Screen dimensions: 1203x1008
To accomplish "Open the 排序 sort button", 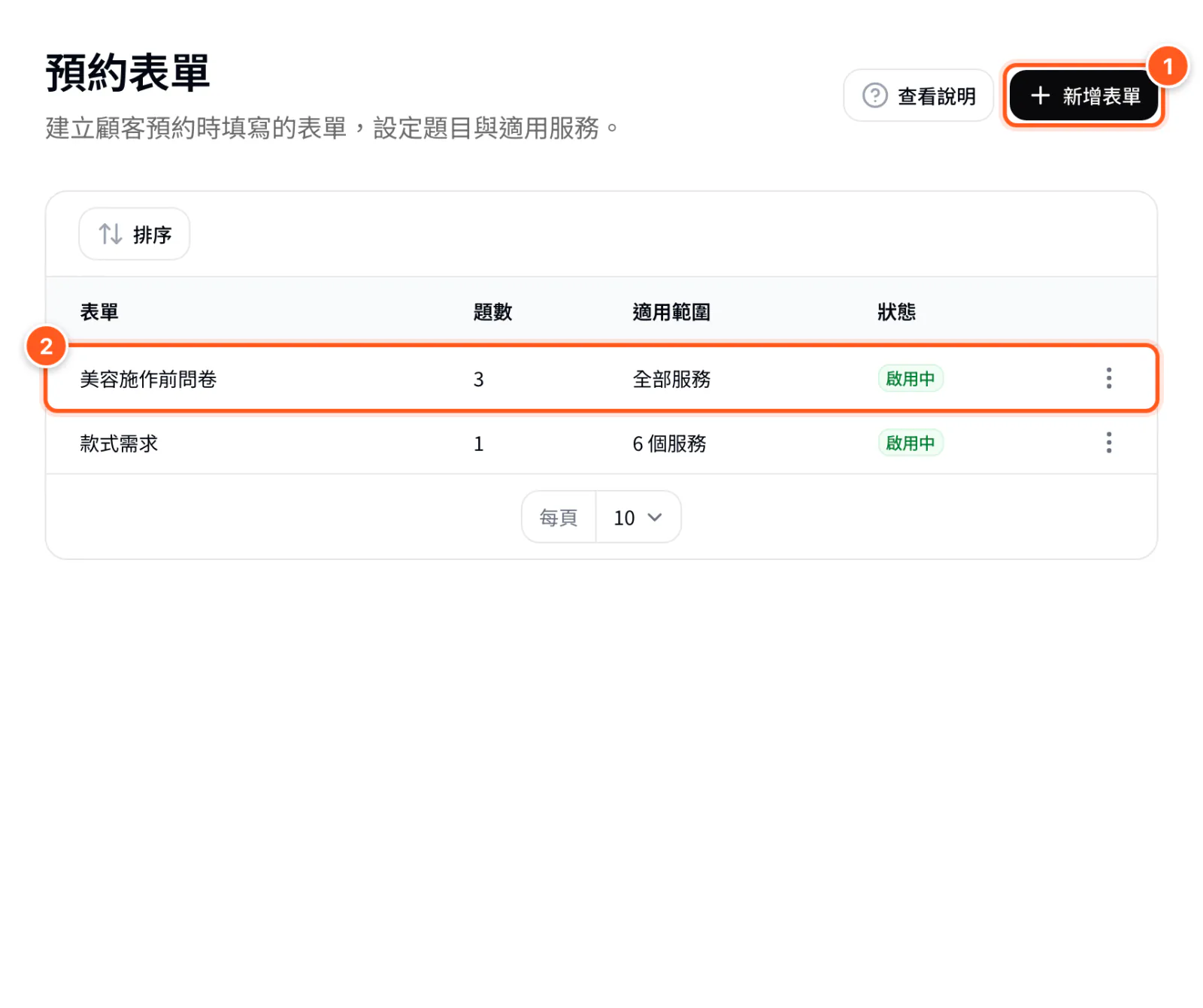I will [135, 234].
